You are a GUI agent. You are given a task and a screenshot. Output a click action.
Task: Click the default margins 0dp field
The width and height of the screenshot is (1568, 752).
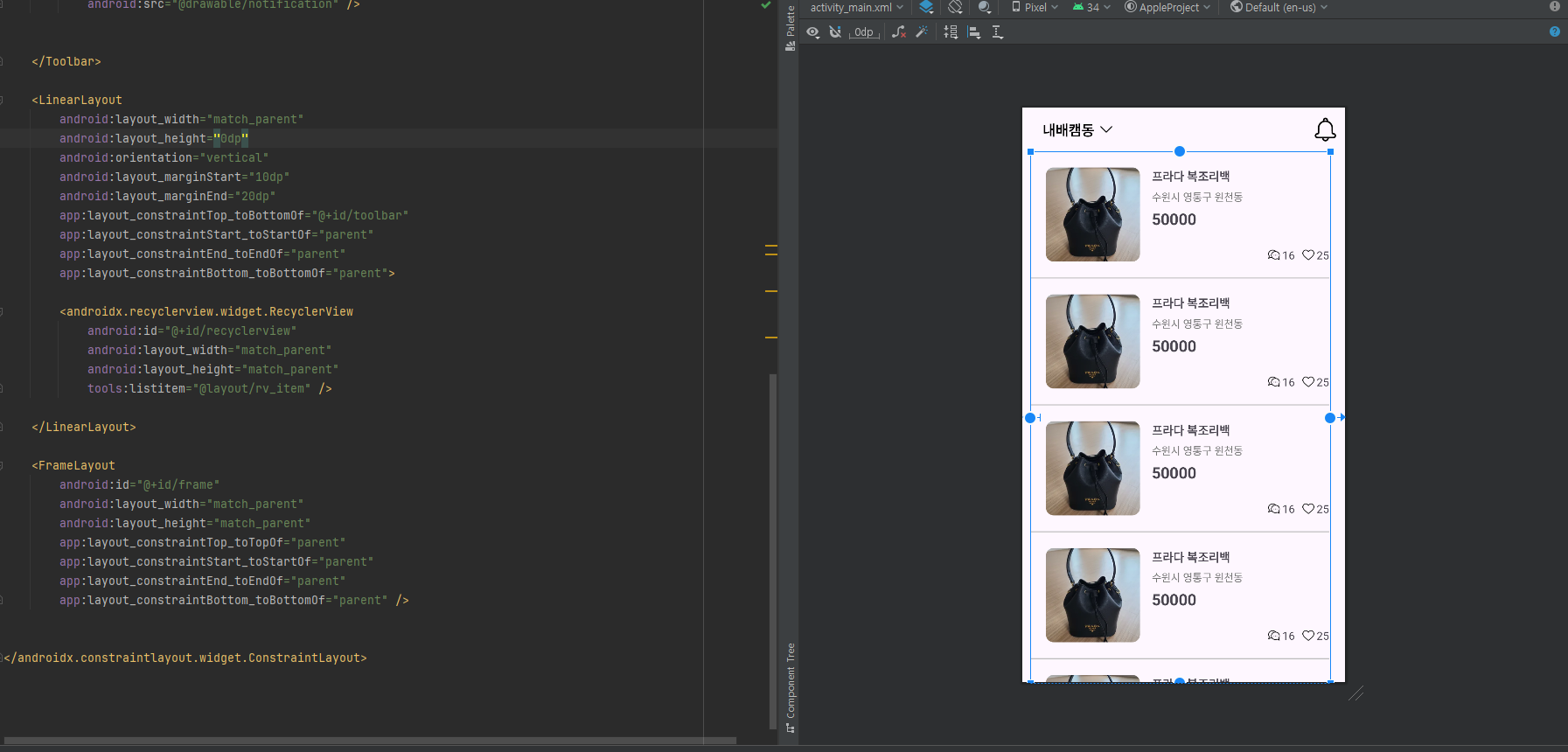pos(864,32)
